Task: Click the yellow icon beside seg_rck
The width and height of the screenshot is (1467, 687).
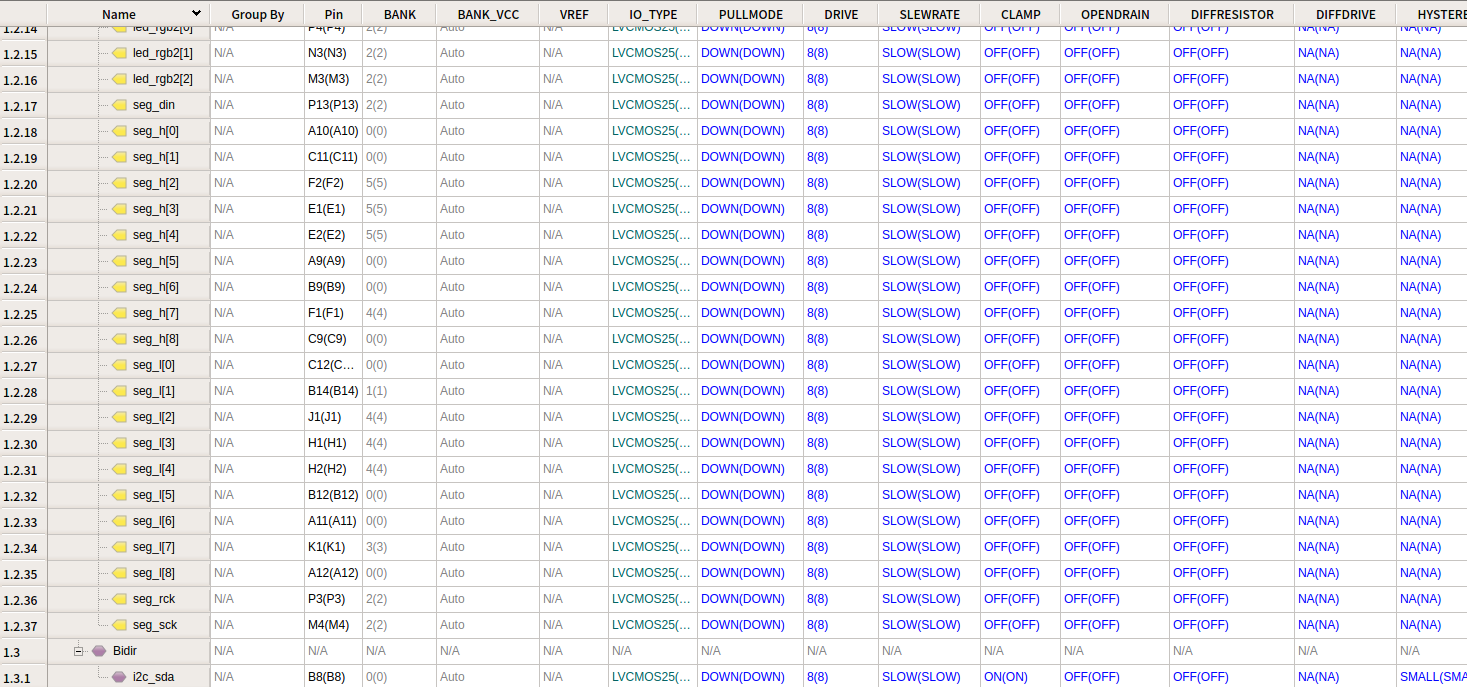Action: pyautogui.click(x=120, y=599)
